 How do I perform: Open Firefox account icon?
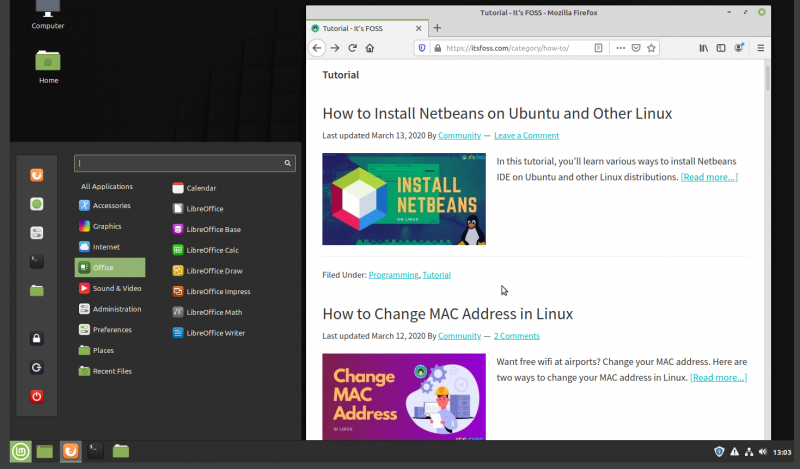739,48
